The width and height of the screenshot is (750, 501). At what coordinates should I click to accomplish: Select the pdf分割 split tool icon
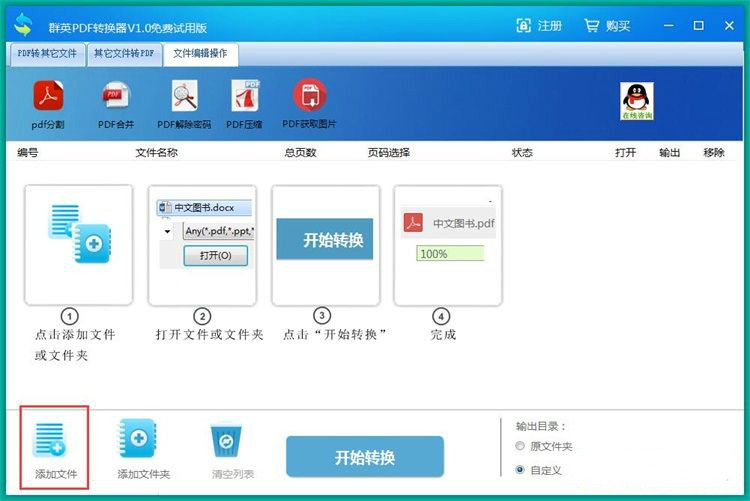click(48, 96)
